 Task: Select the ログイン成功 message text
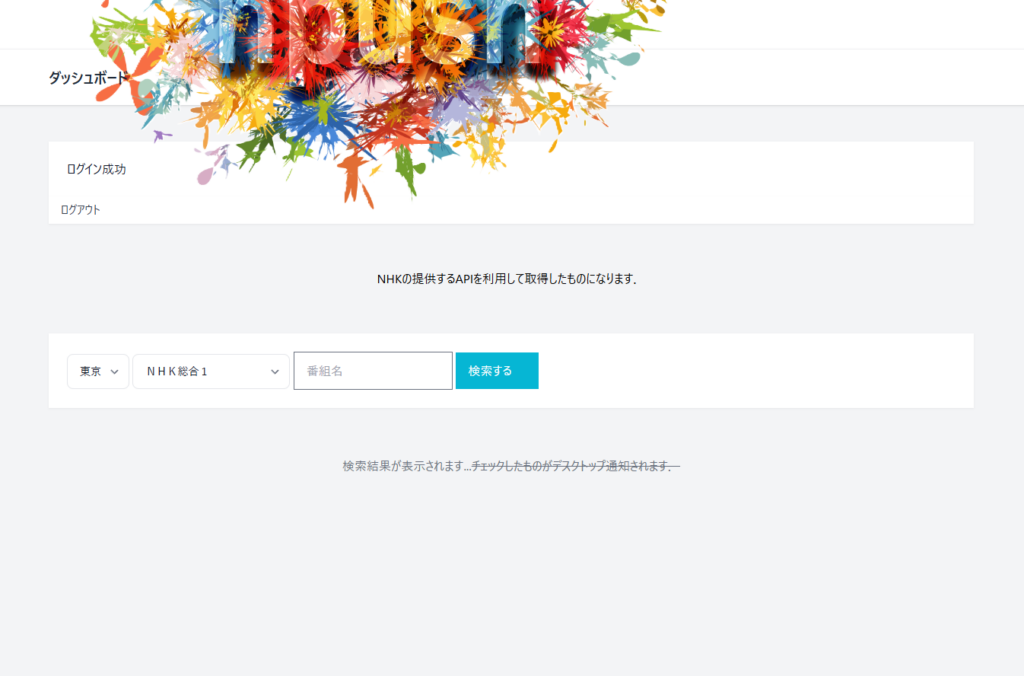click(x=96, y=169)
